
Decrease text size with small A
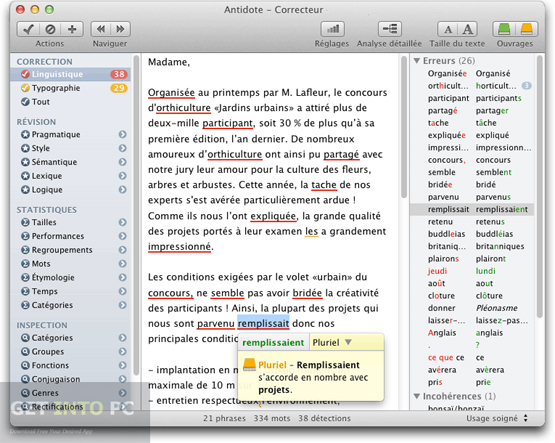448,29
